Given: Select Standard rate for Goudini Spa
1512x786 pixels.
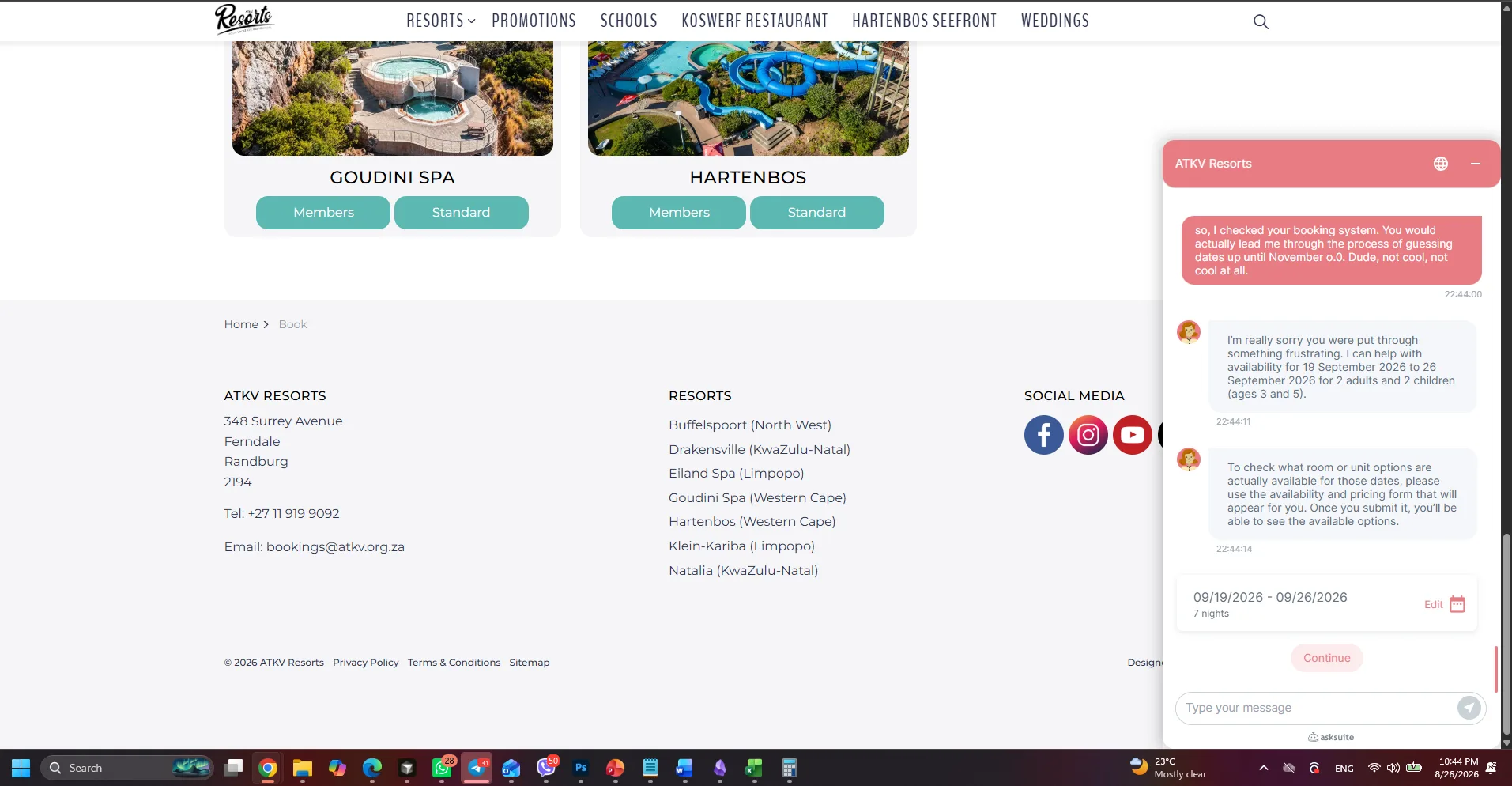Looking at the screenshot, I should tap(462, 213).
